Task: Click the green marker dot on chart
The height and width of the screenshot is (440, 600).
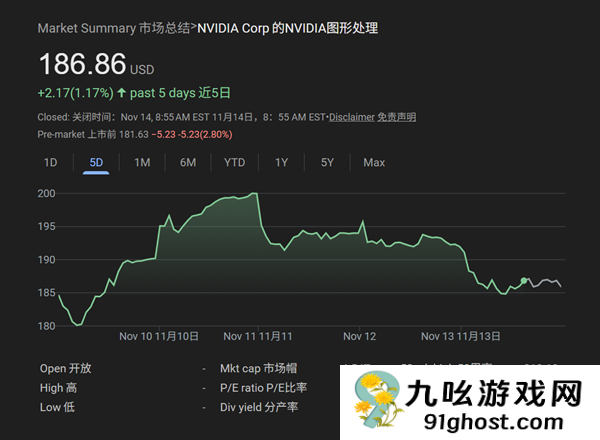Action: [x=524, y=281]
